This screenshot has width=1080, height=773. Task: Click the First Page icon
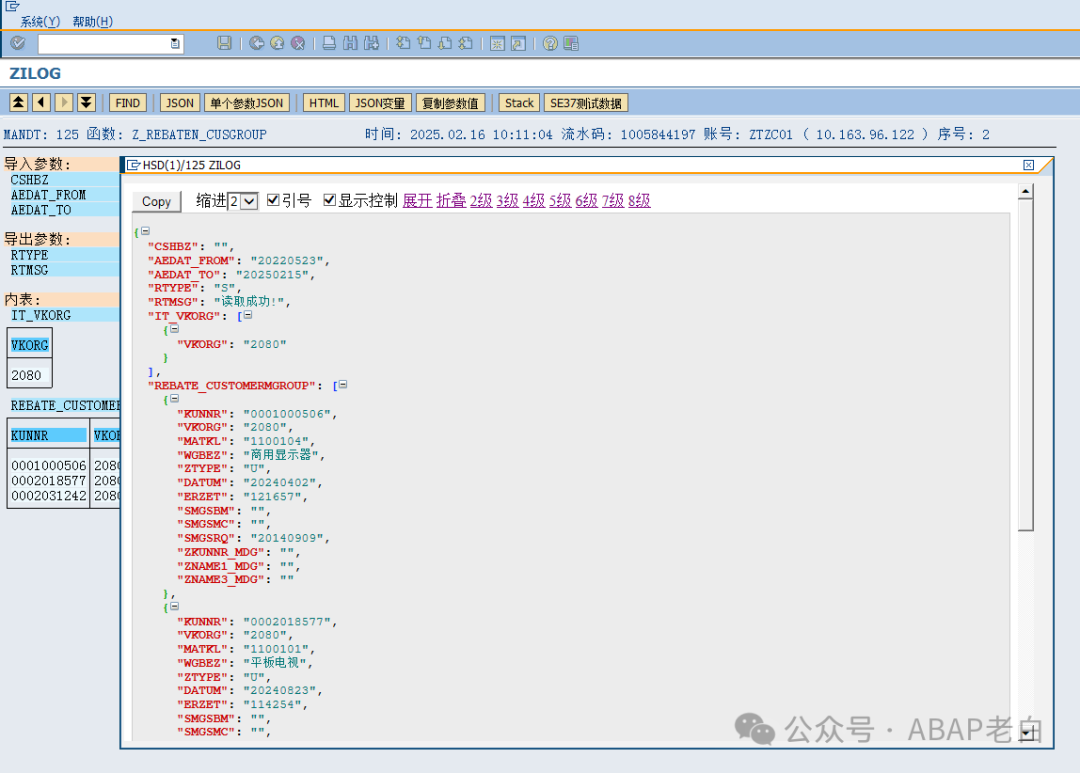(403, 43)
